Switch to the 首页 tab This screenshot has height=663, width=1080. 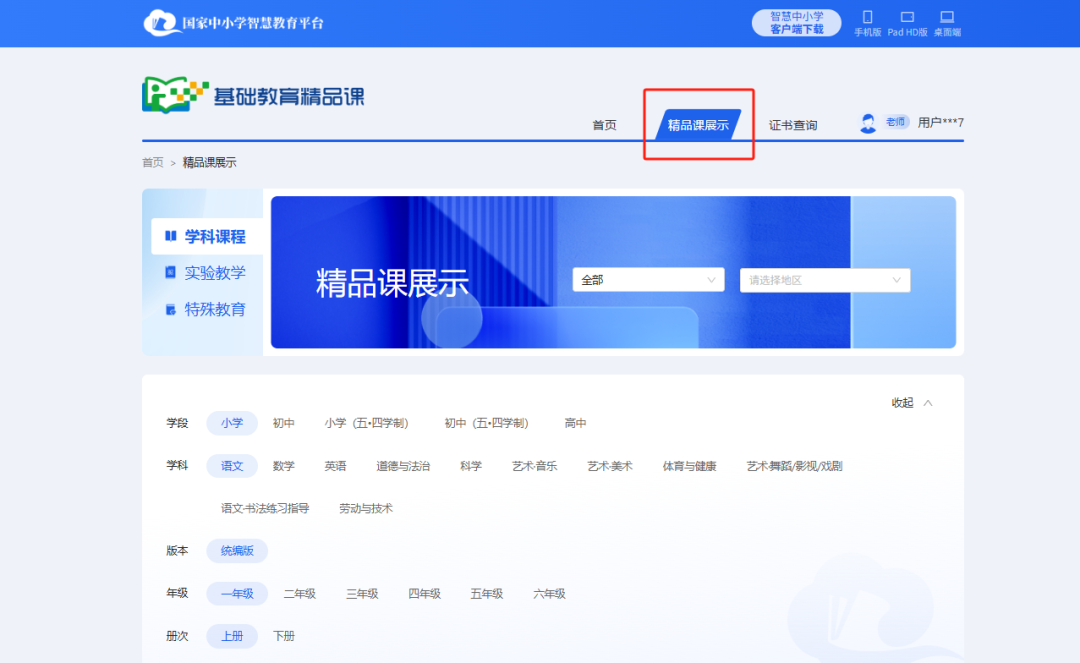(604, 125)
